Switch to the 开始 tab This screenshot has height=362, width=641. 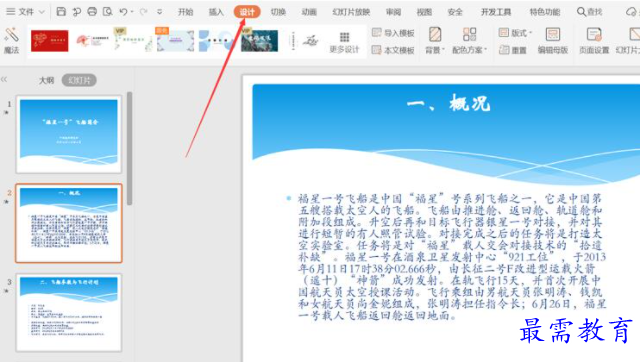(x=185, y=12)
